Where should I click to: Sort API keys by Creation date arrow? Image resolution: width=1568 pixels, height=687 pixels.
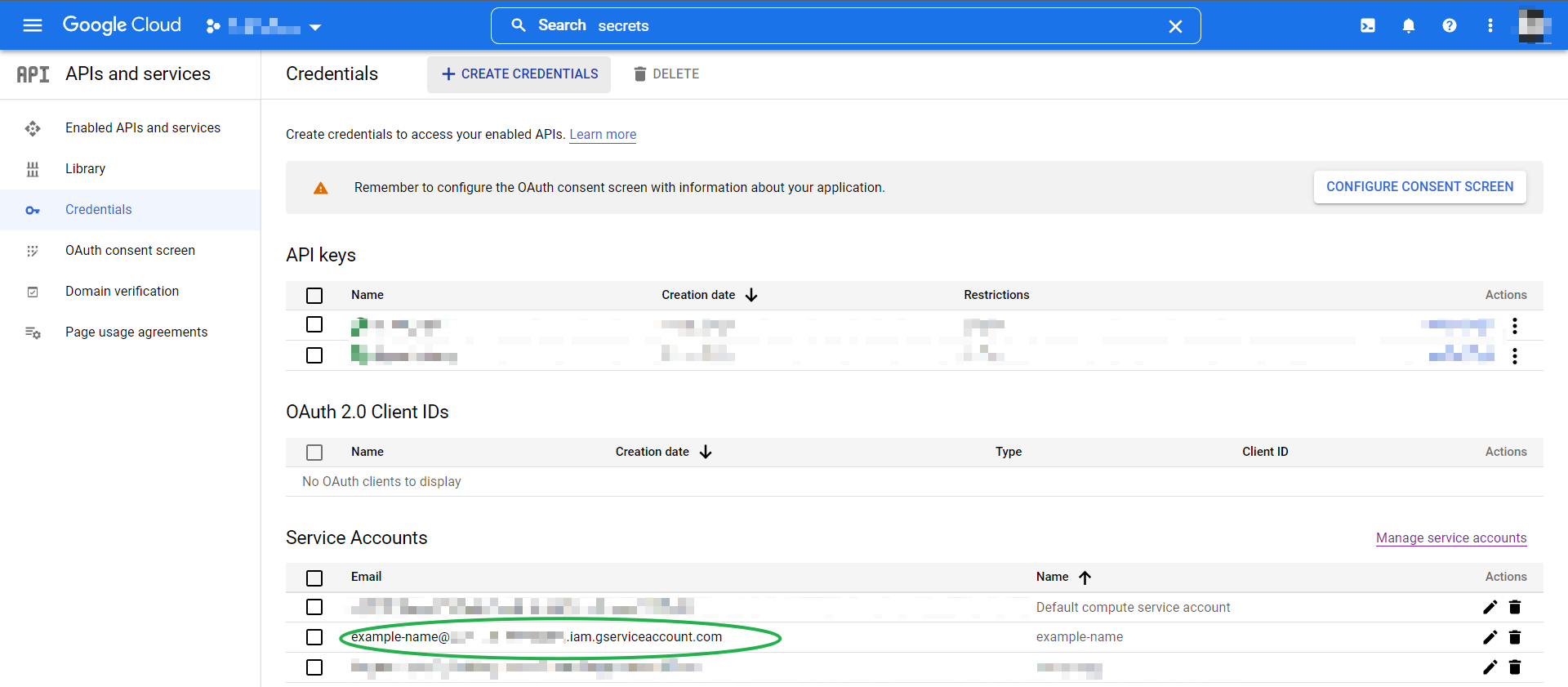tap(751, 295)
